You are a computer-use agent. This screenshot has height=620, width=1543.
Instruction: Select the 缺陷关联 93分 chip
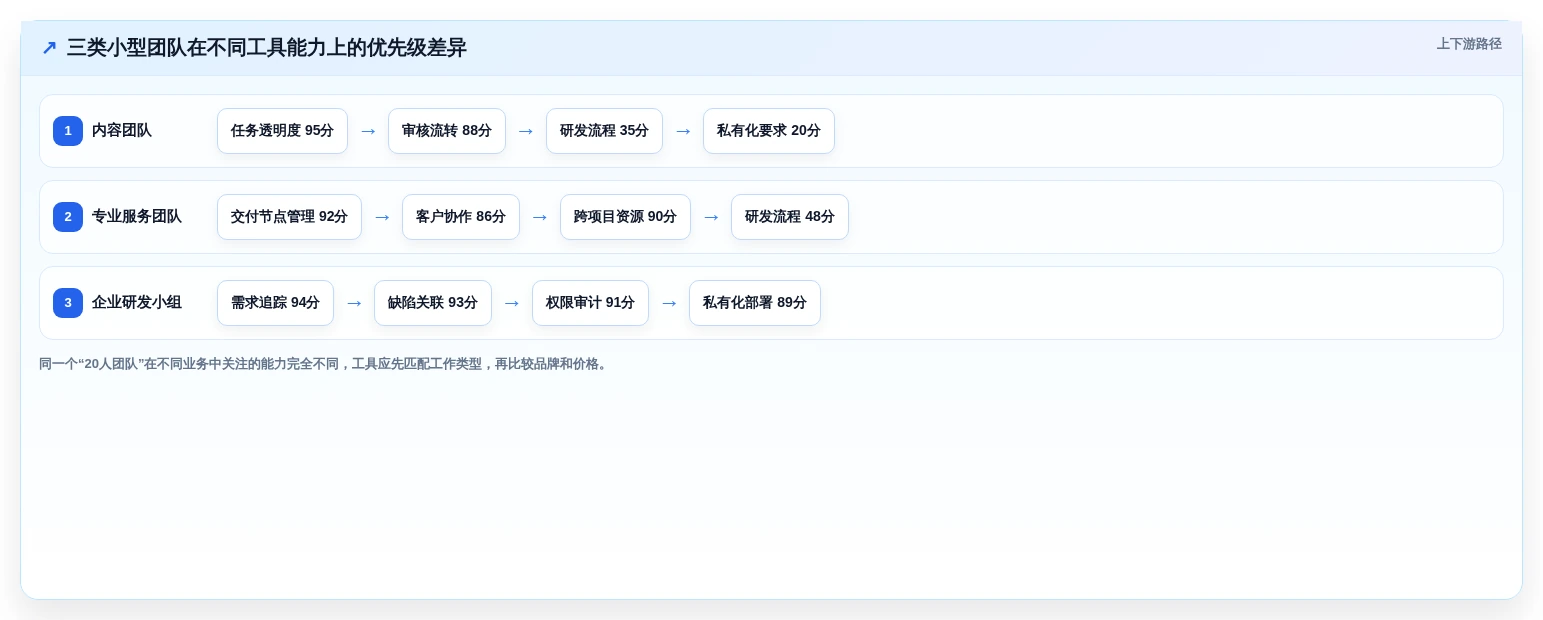click(433, 303)
